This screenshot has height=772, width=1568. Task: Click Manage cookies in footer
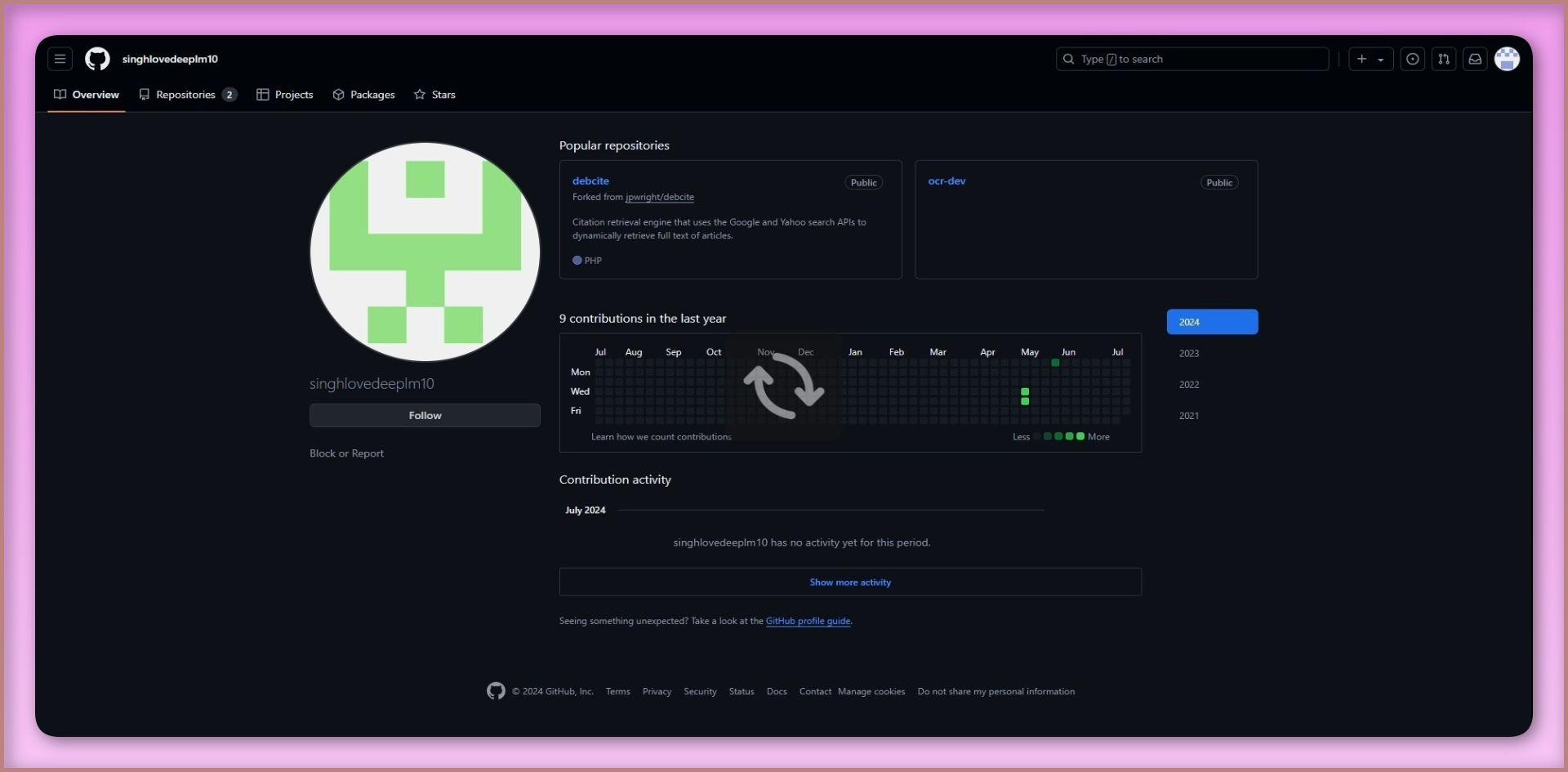click(x=871, y=691)
